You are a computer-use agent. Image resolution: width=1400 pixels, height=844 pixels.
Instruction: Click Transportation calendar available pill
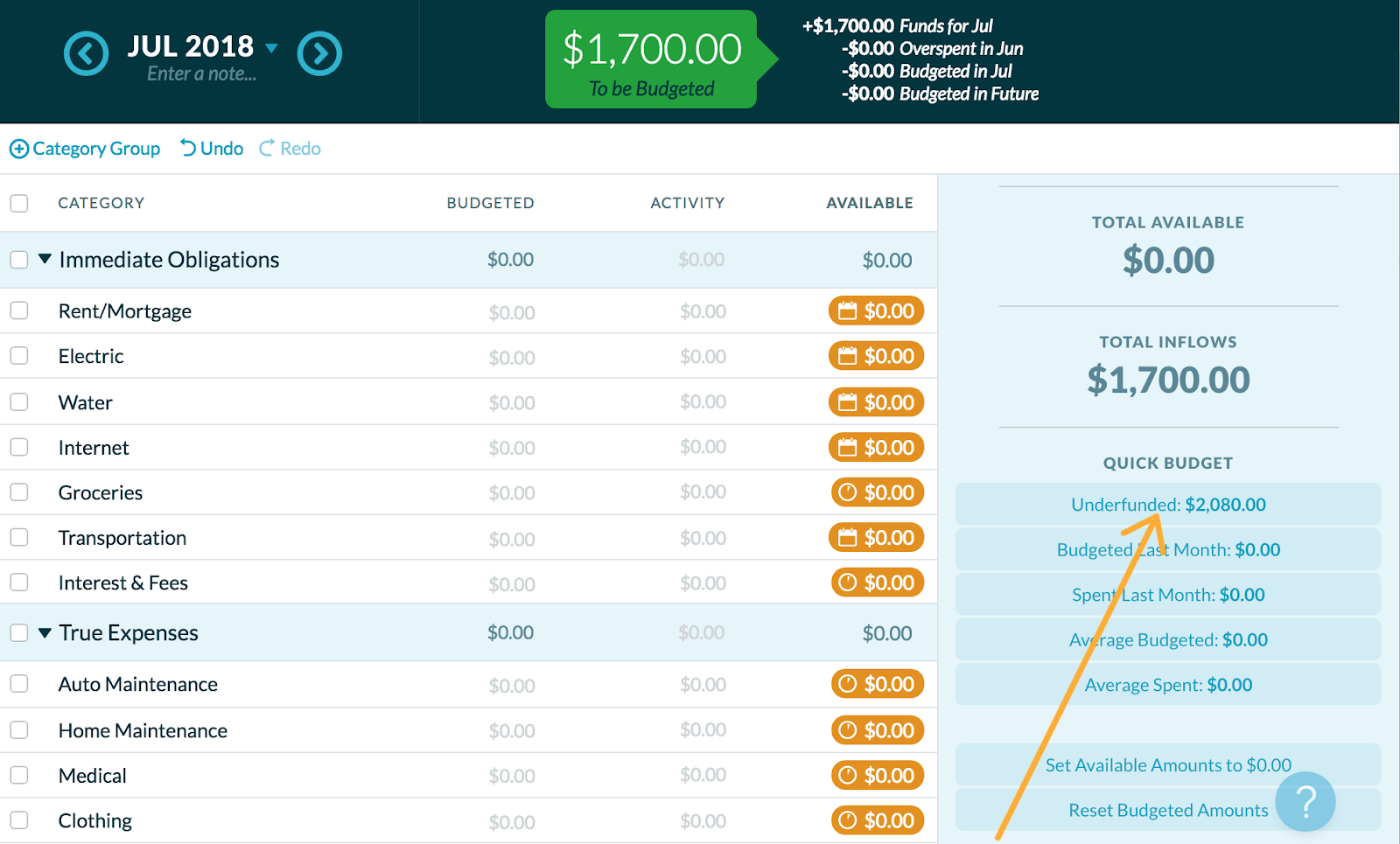(876, 538)
